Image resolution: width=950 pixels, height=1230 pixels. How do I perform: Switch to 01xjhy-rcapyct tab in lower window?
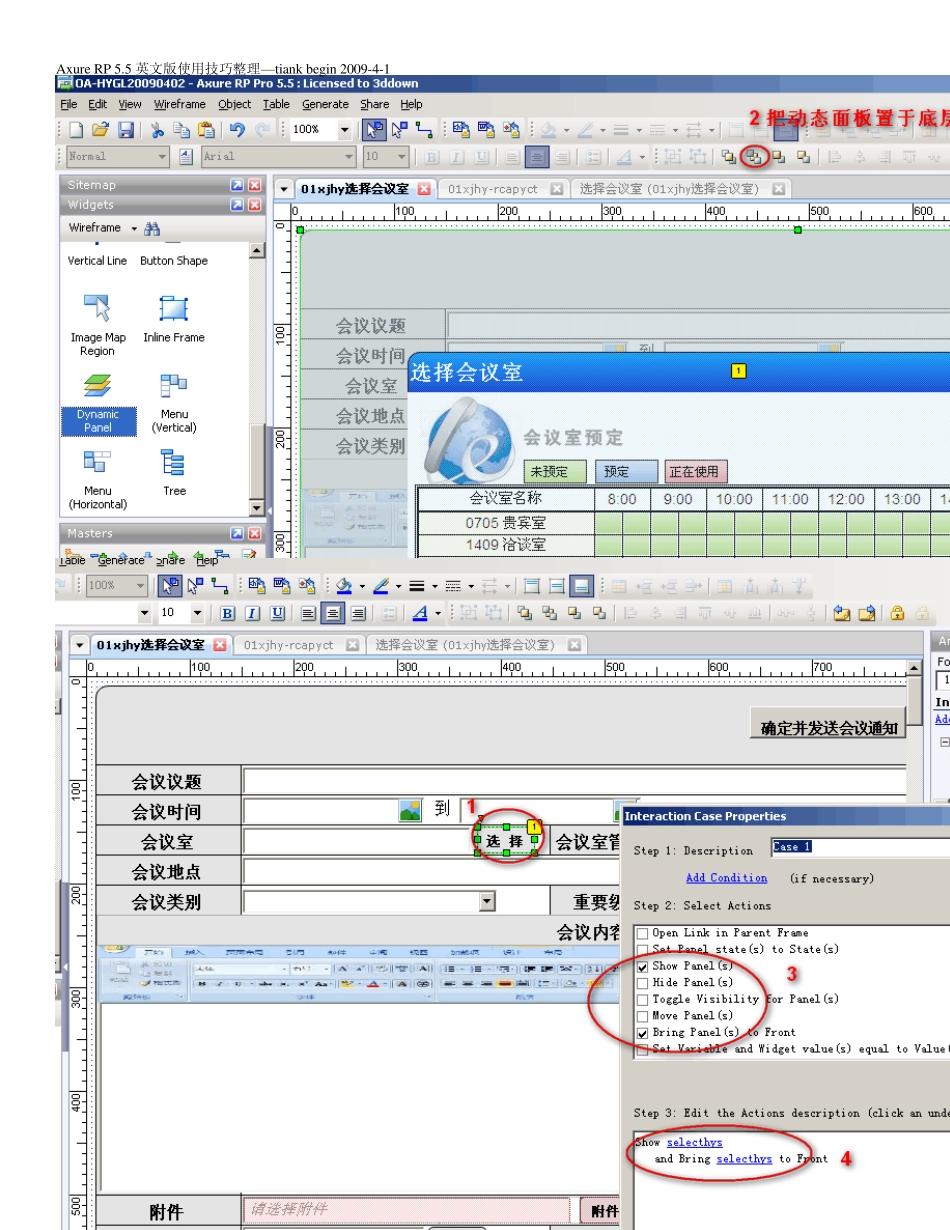coord(289,645)
